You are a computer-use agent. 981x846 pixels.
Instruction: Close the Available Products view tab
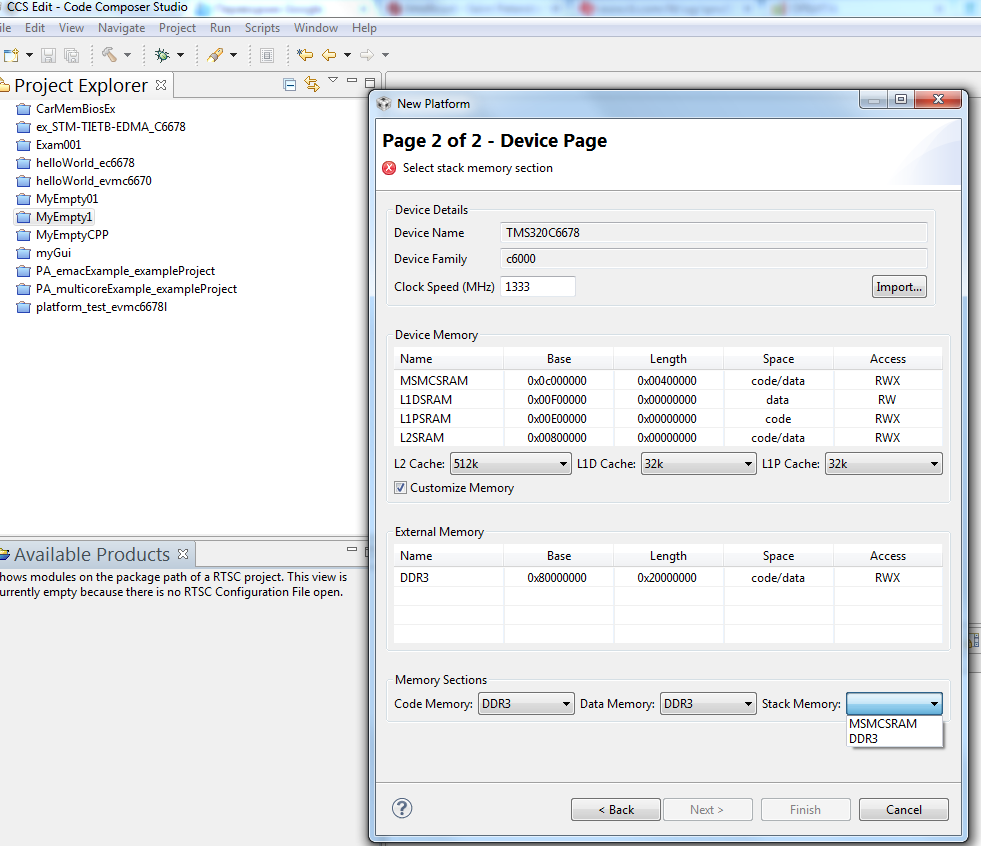pyautogui.click(x=183, y=554)
